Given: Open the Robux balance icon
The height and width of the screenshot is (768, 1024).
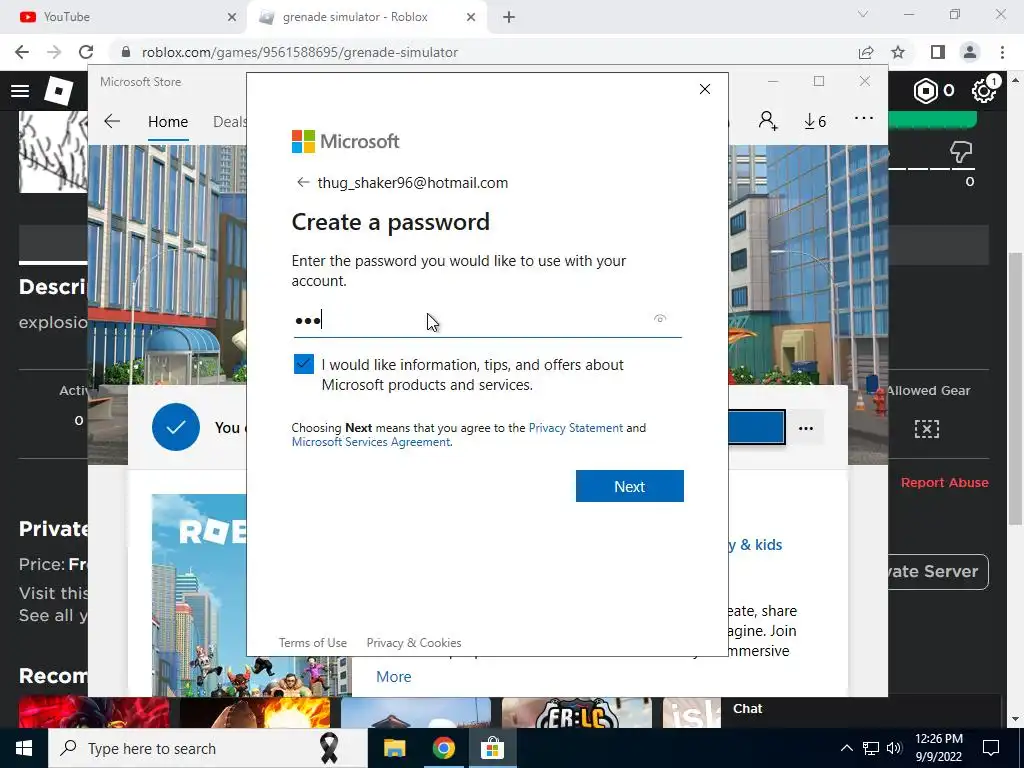Looking at the screenshot, I should (925, 91).
